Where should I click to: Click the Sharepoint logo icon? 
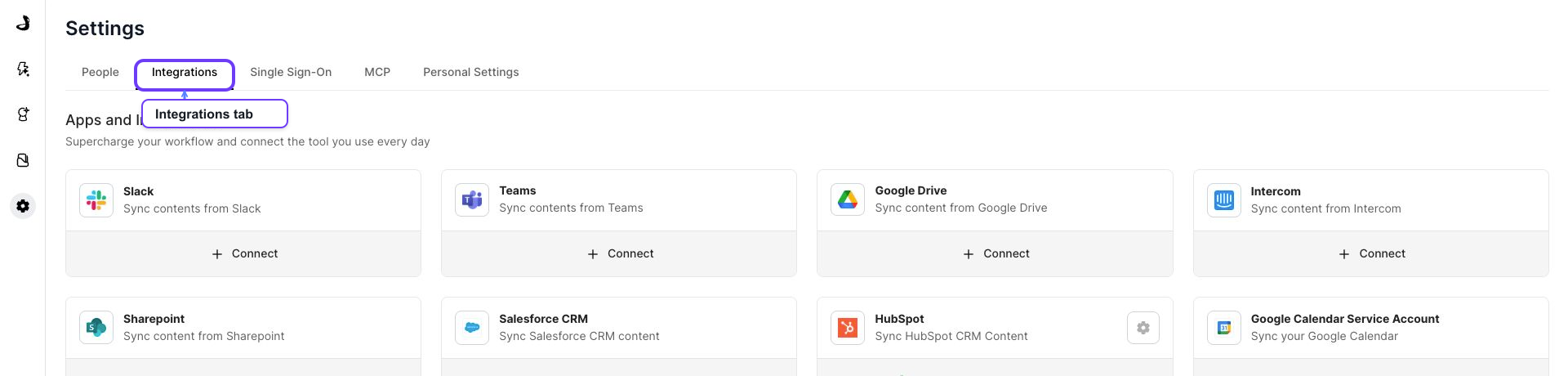[96, 328]
